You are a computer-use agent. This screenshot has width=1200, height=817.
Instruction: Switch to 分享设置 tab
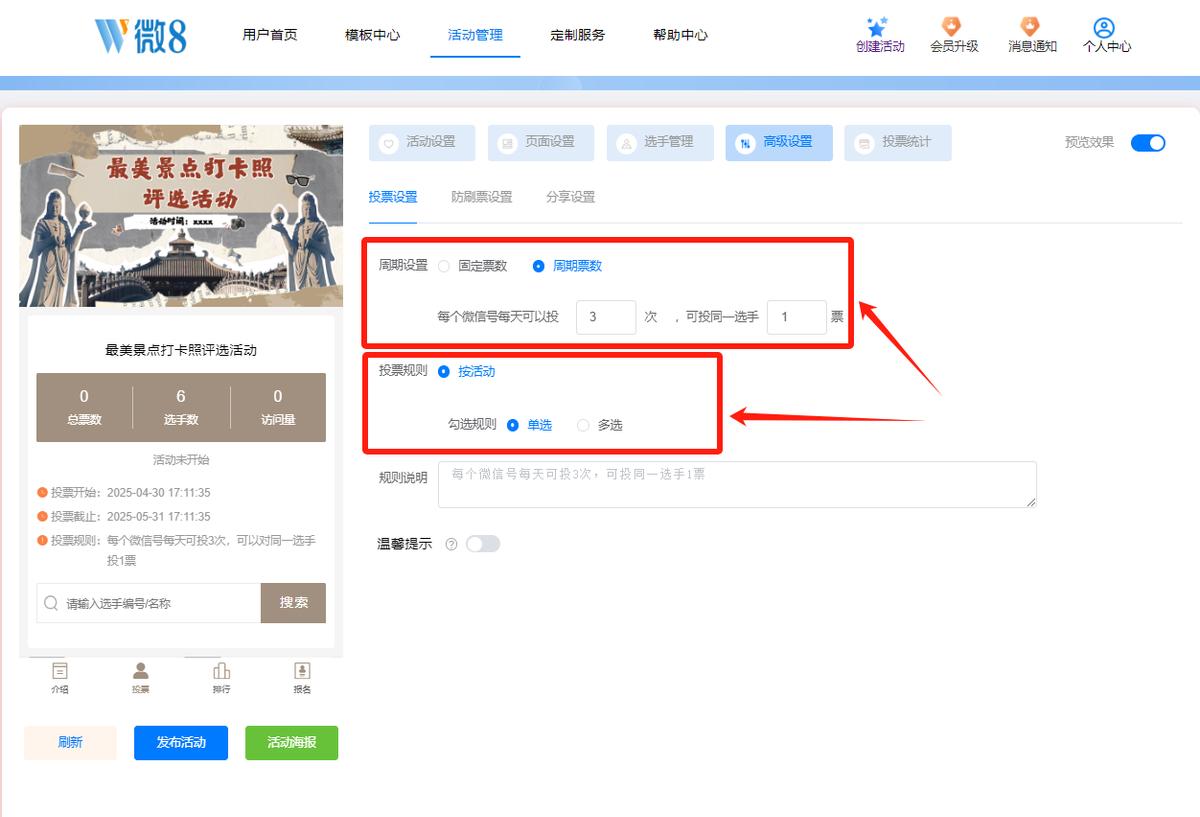[x=571, y=197]
